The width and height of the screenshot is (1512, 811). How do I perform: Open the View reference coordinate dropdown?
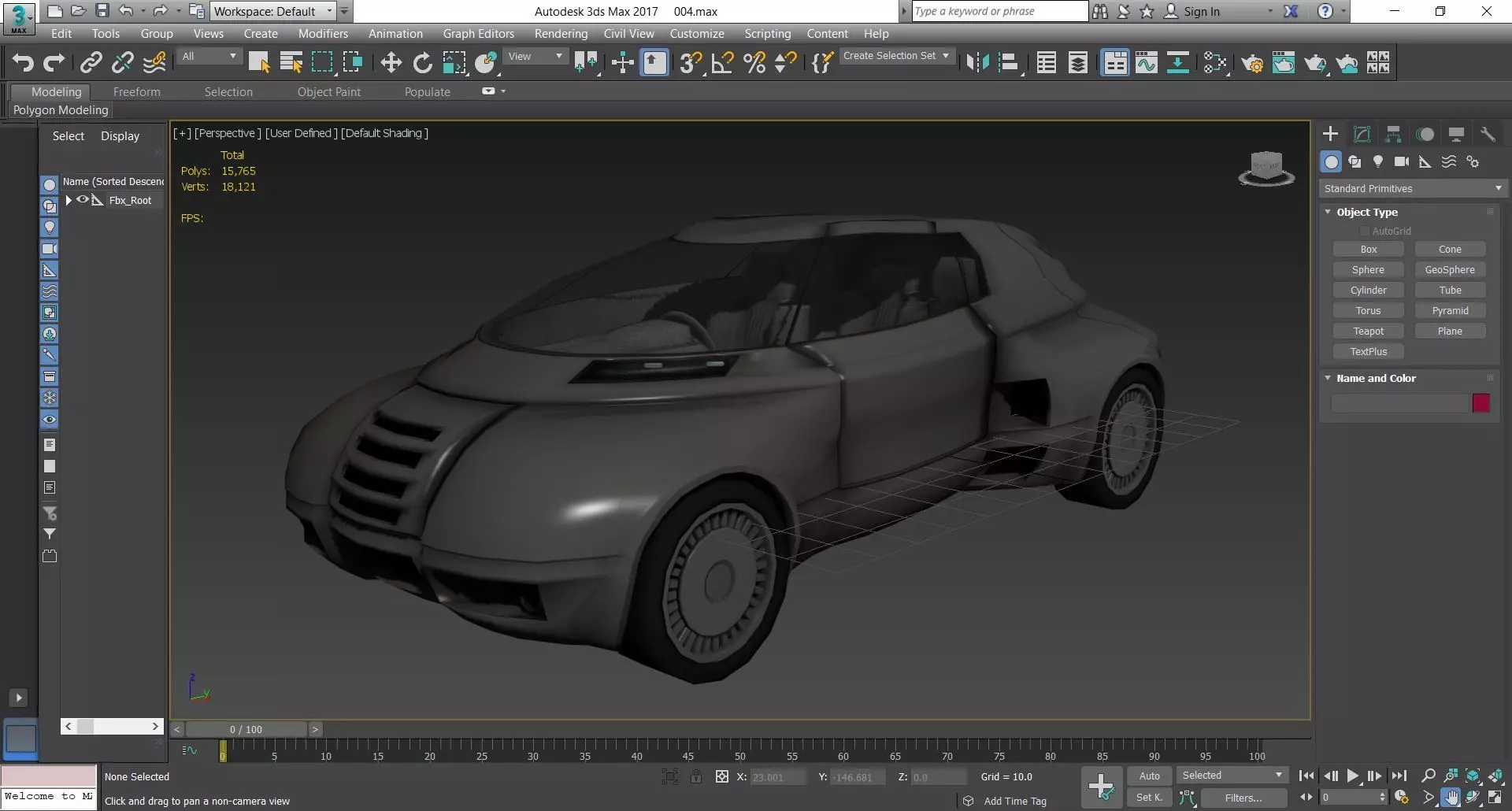(x=535, y=56)
